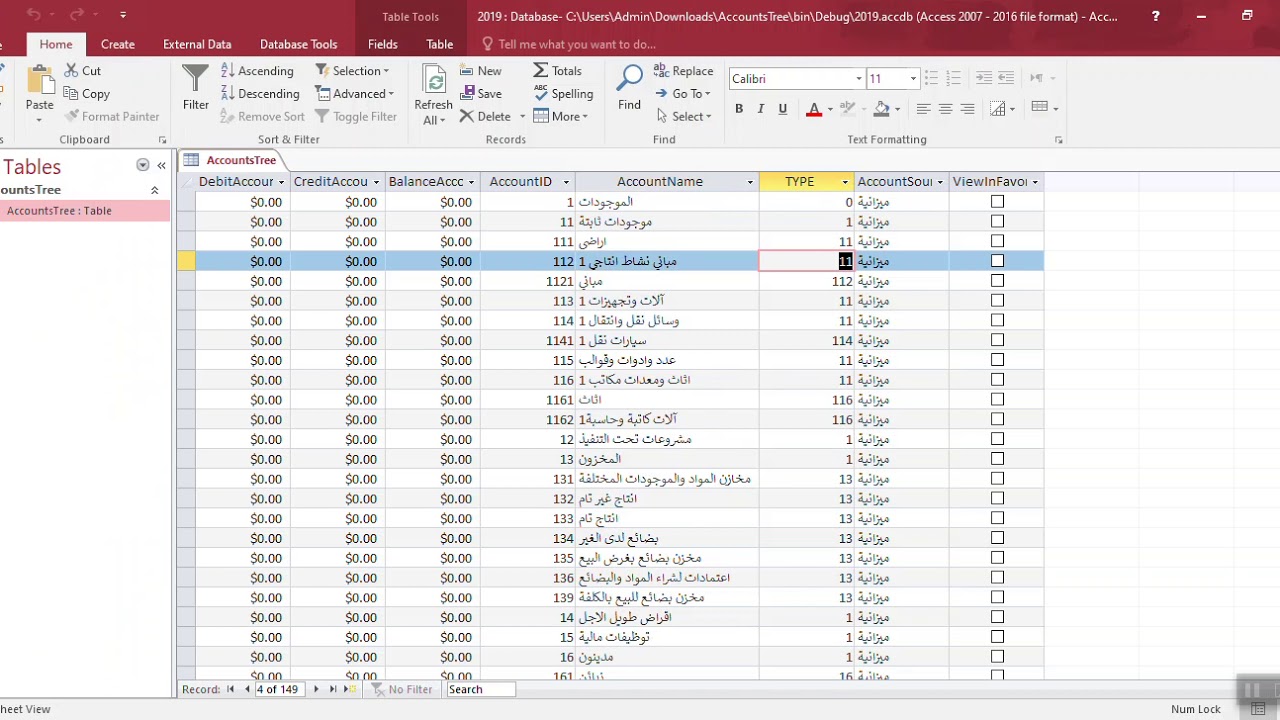Check ViewInFavorites for المخزون row
Image resolution: width=1280 pixels, height=720 pixels.
coord(997,459)
